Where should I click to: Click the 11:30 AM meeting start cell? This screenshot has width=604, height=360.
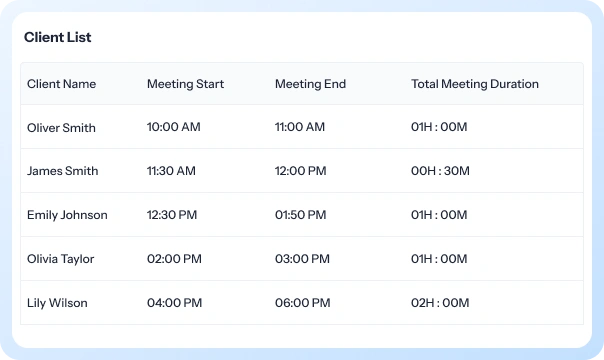click(x=171, y=171)
